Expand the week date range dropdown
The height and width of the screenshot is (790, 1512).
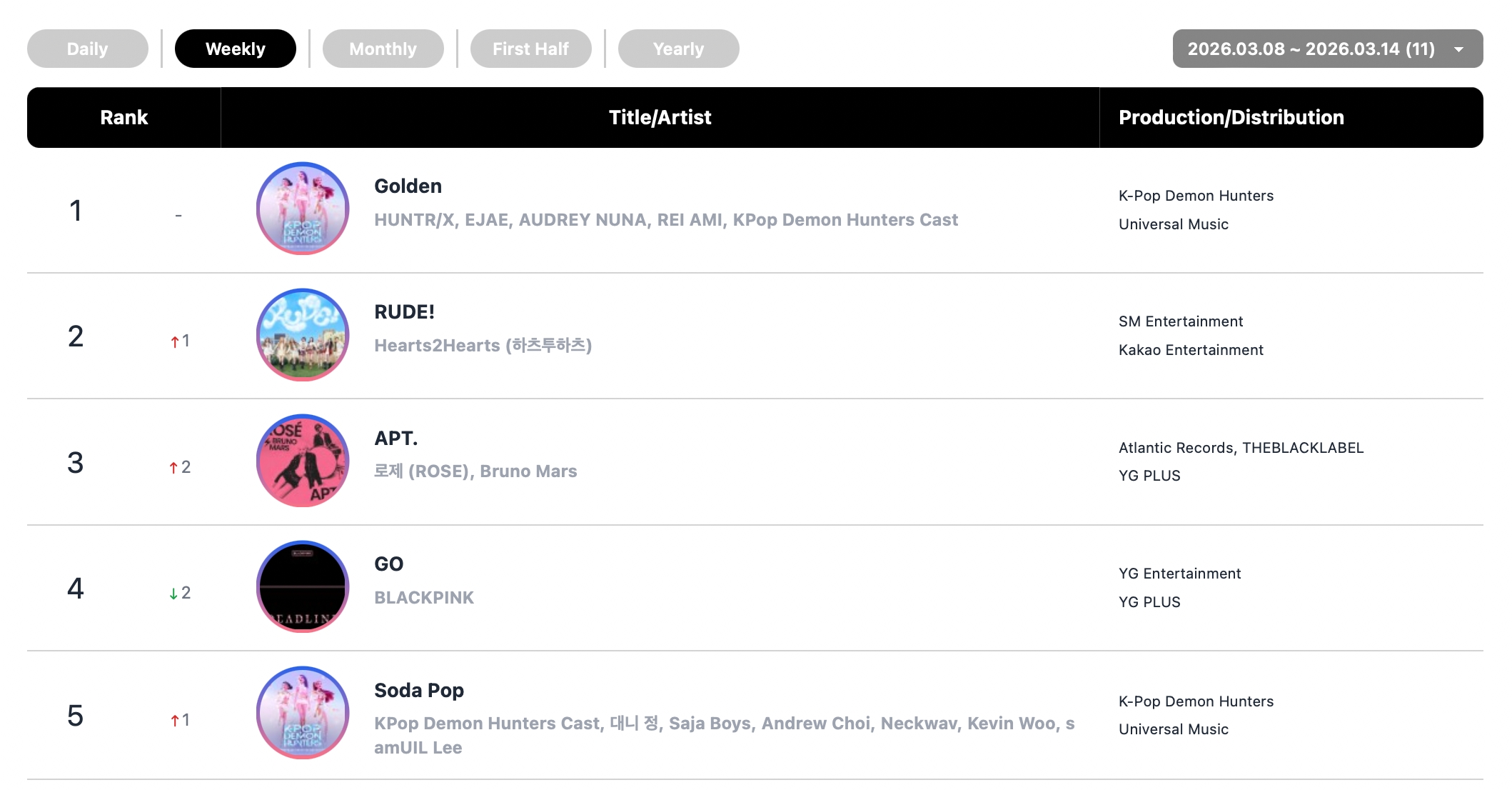[x=1327, y=49]
